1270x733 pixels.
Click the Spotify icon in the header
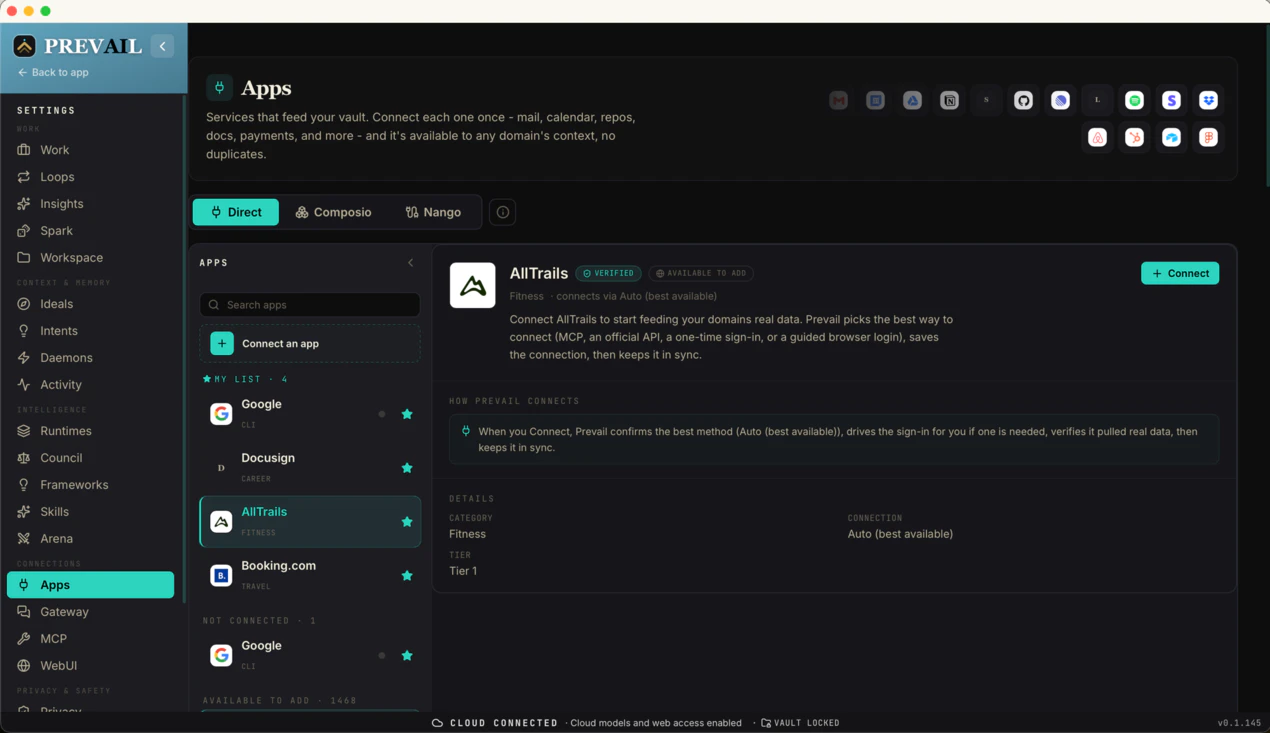1134,100
